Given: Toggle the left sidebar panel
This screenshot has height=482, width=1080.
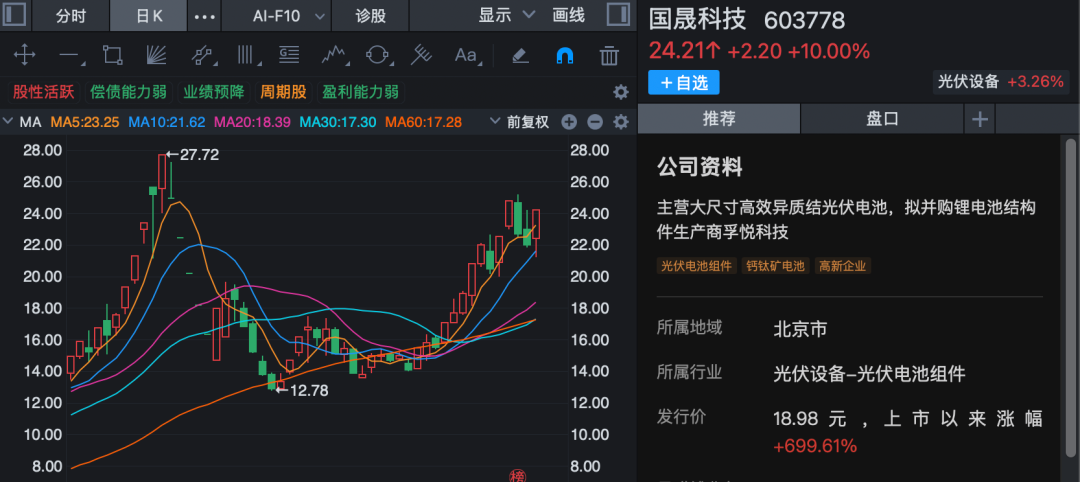Looking at the screenshot, I should click(x=12, y=16).
